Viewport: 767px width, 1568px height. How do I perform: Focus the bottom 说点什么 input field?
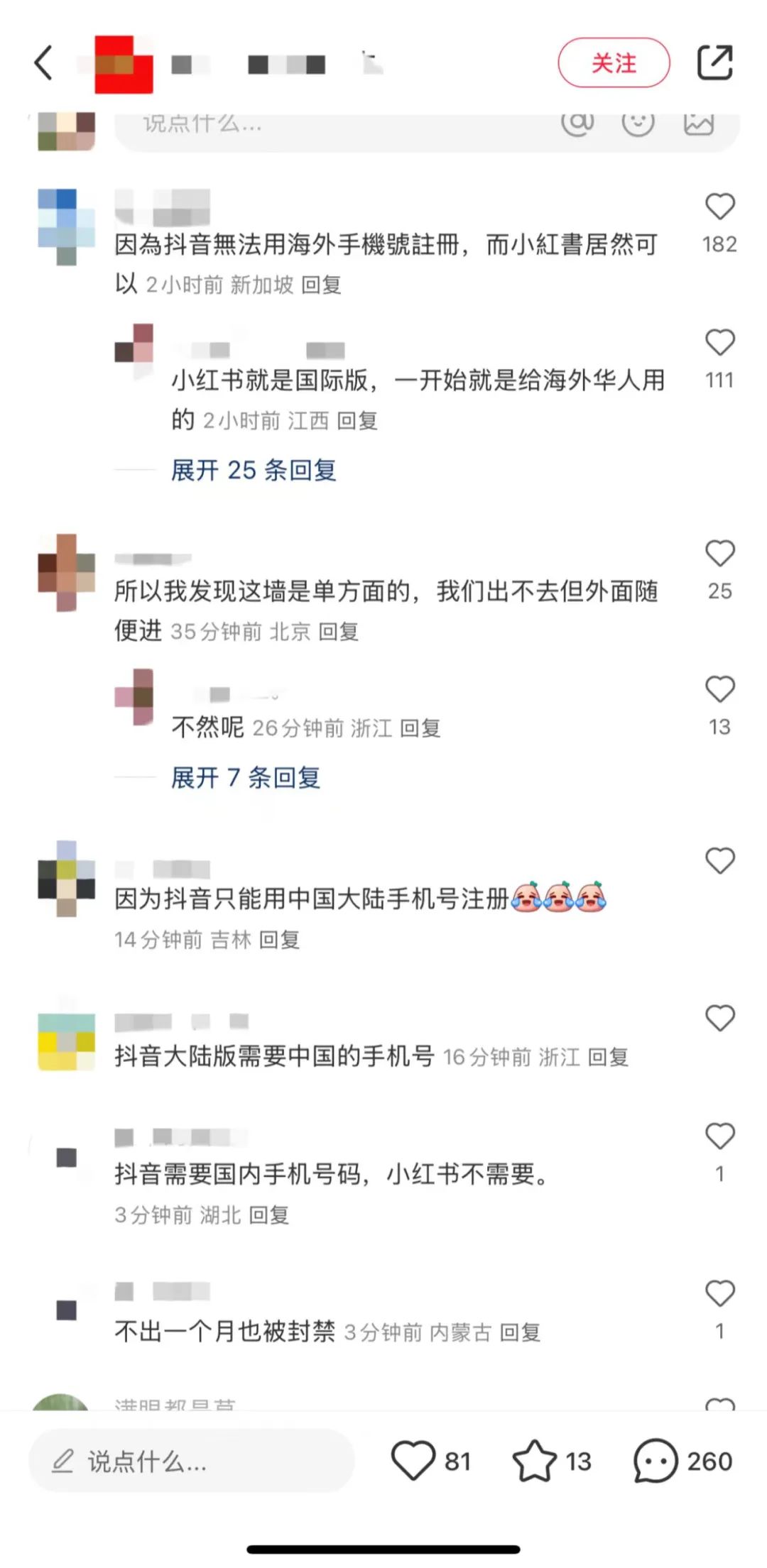pyautogui.click(x=192, y=1461)
